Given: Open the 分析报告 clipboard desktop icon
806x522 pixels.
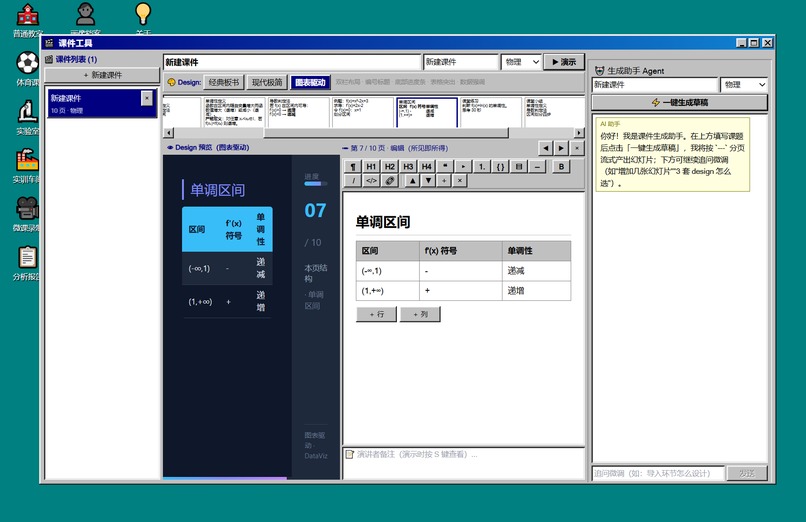Looking at the screenshot, I should pos(27,263).
